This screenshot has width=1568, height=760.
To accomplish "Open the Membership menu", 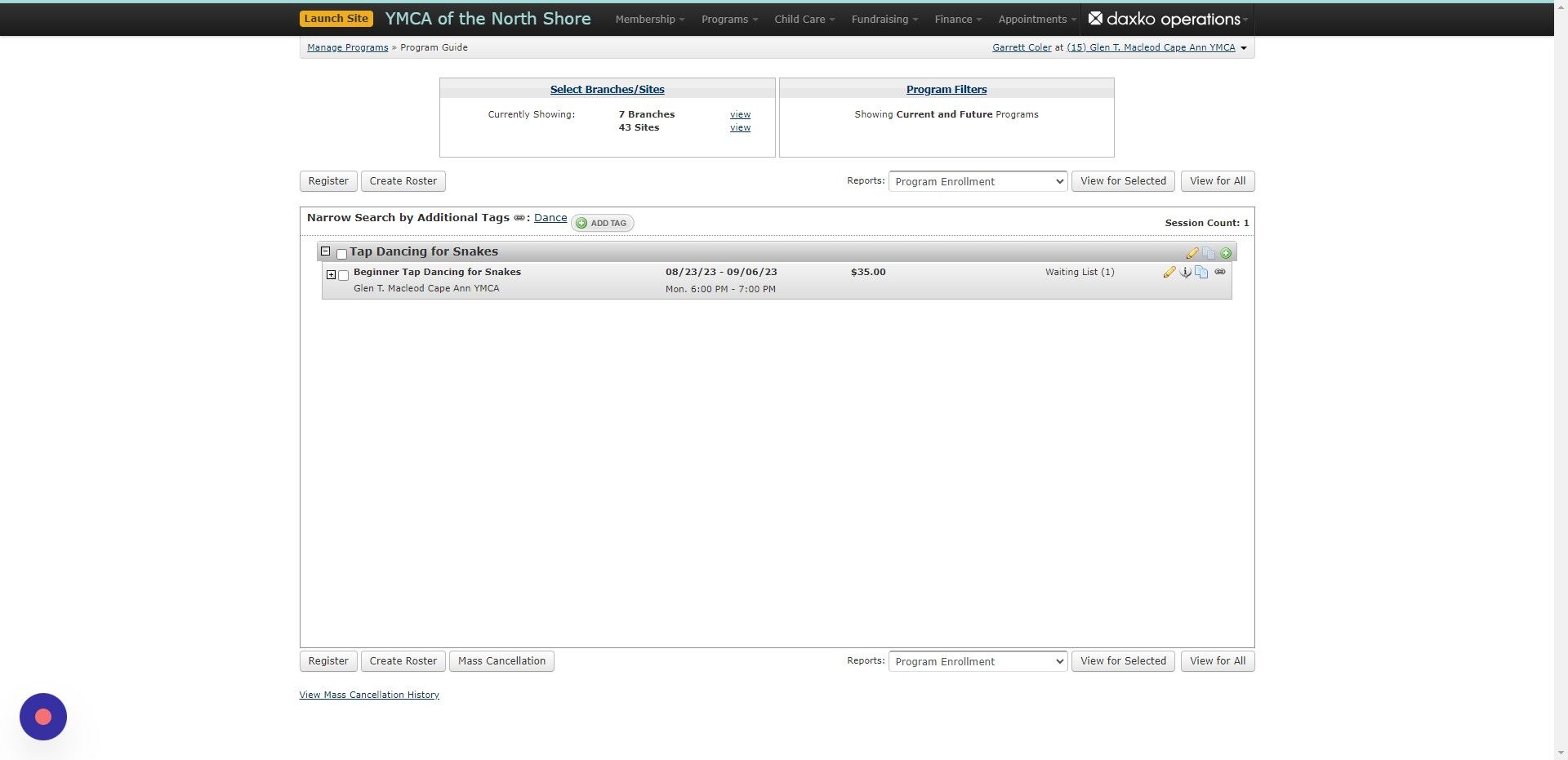I will point(648,19).
